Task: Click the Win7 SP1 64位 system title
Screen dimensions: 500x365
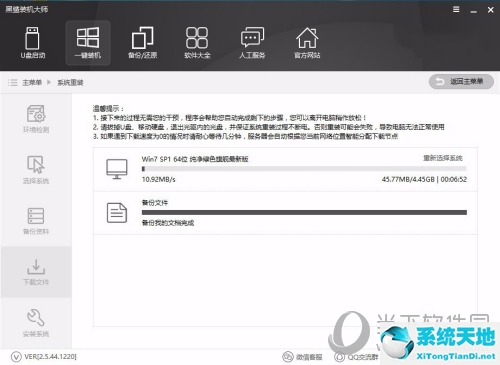Action: [195, 159]
